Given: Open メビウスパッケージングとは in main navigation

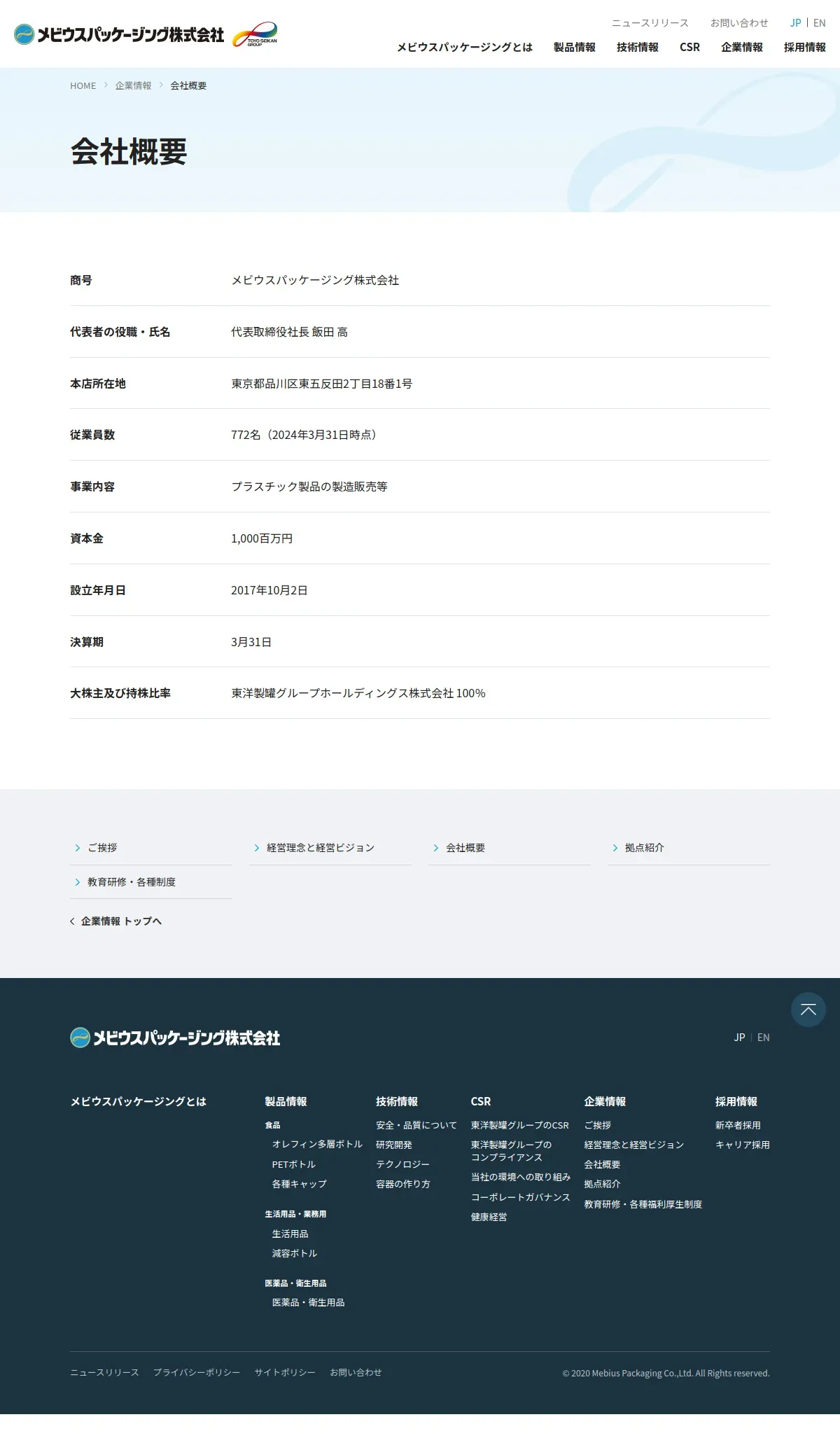Looking at the screenshot, I should pos(465,47).
